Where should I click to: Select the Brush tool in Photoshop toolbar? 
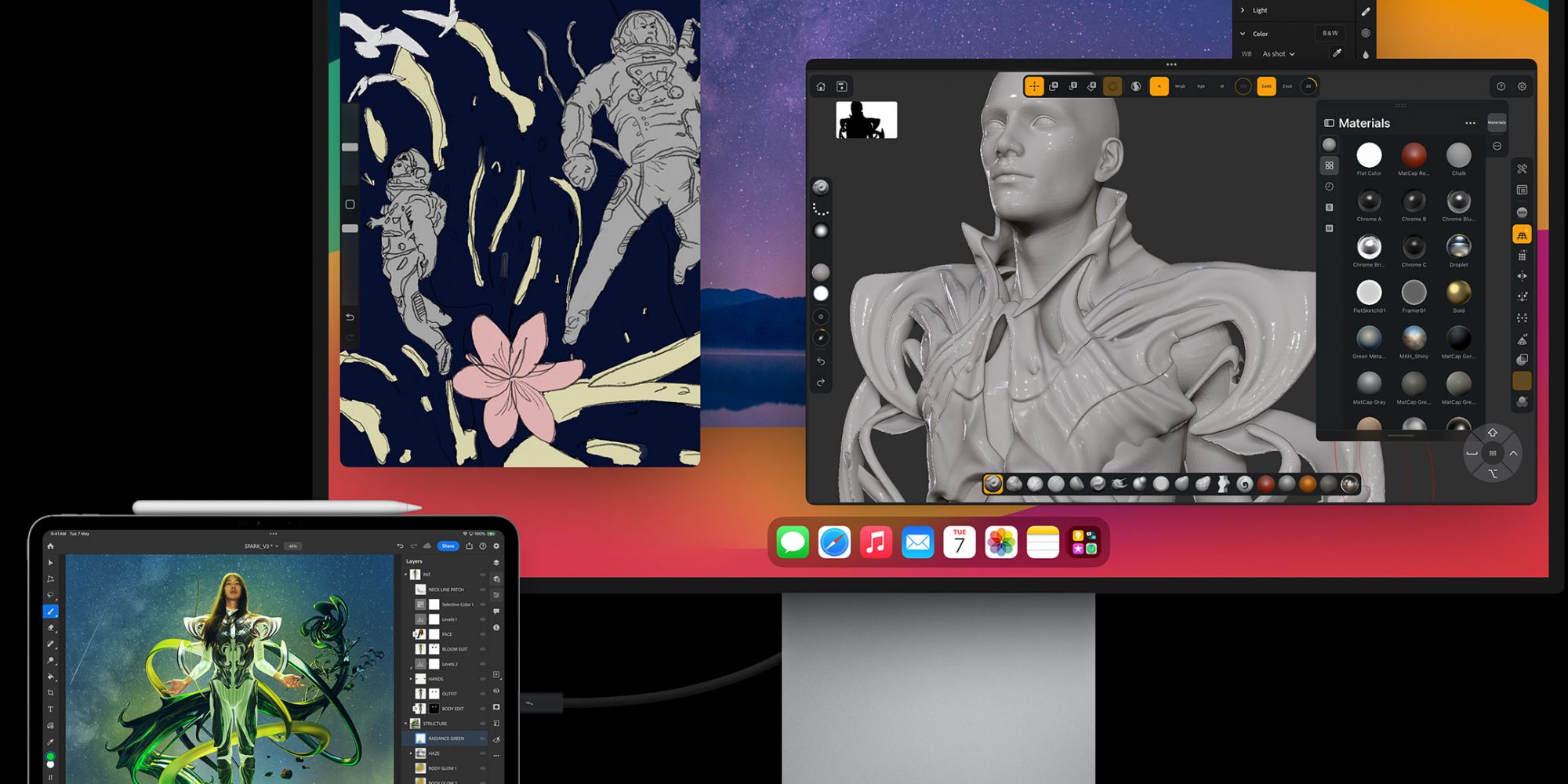(x=50, y=612)
